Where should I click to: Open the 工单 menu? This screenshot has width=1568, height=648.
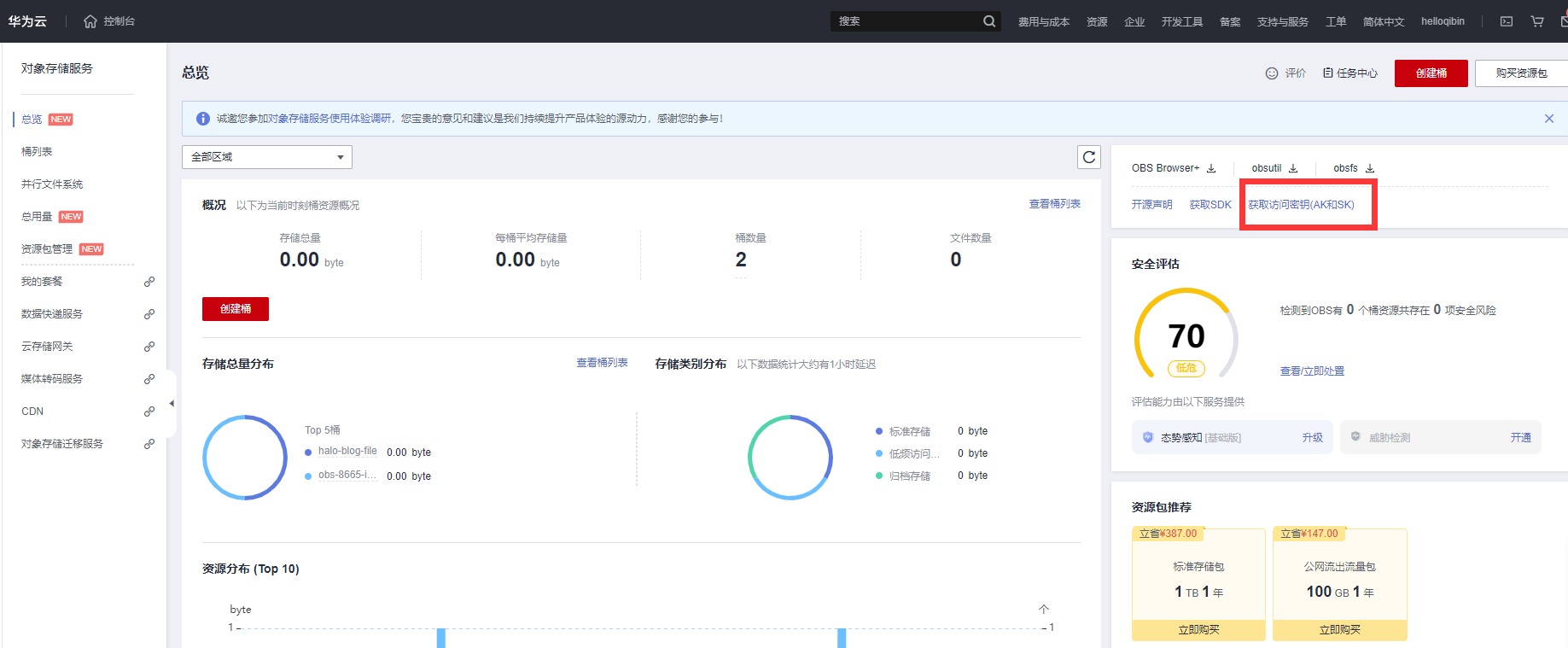coord(1336,21)
